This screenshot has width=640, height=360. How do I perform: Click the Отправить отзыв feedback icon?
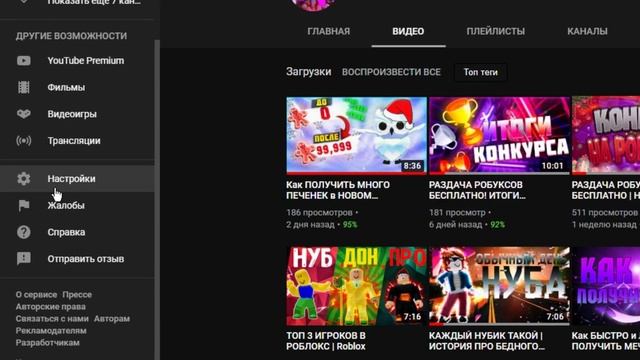pyautogui.click(x=24, y=258)
